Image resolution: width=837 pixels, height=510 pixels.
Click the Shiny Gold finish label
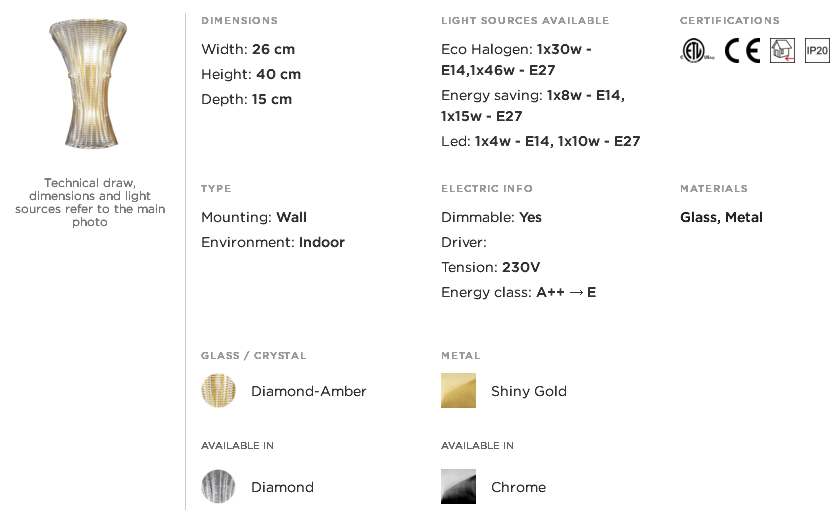coord(528,391)
